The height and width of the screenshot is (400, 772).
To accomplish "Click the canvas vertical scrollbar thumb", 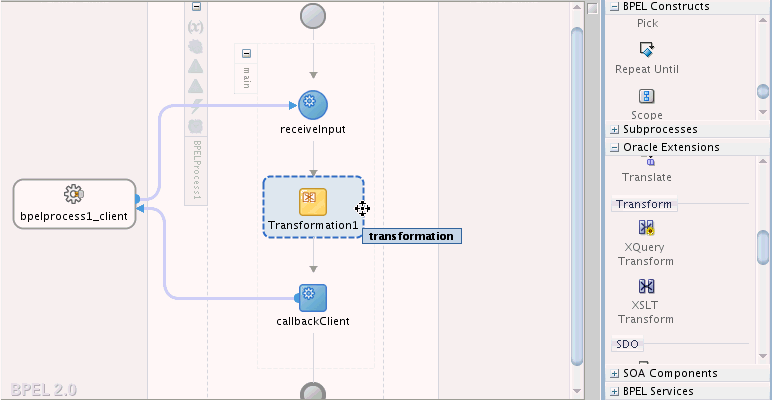I will click(577, 196).
